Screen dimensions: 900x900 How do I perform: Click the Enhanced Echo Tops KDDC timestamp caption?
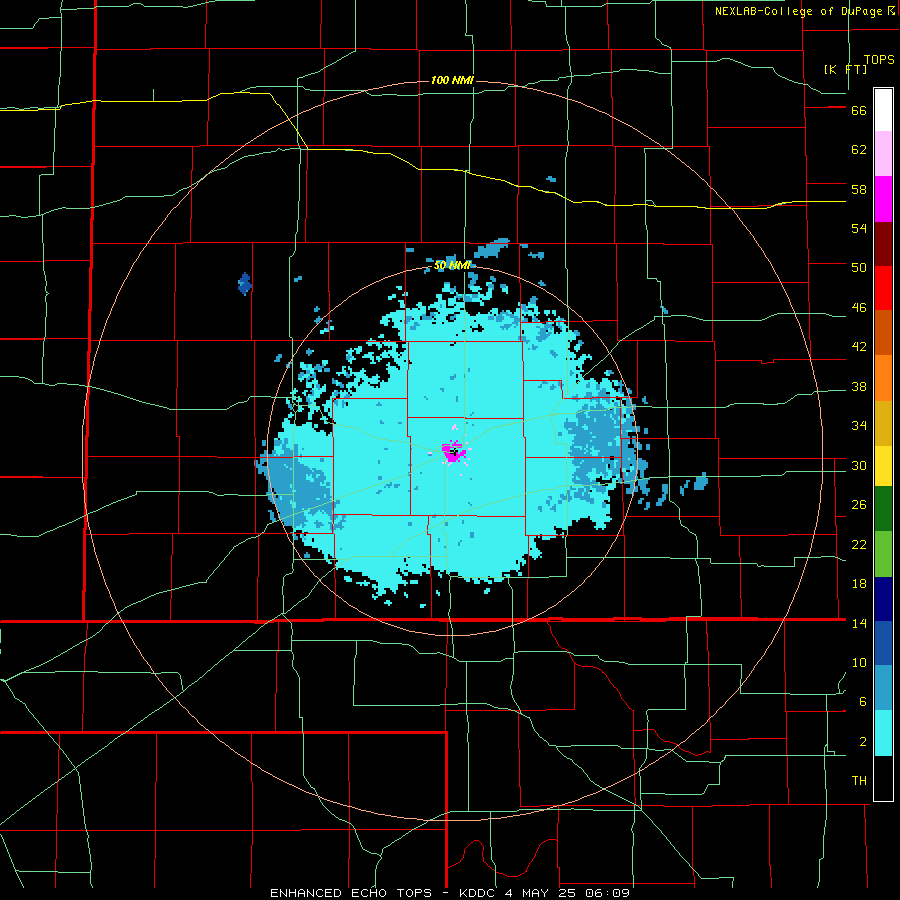(450, 893)
